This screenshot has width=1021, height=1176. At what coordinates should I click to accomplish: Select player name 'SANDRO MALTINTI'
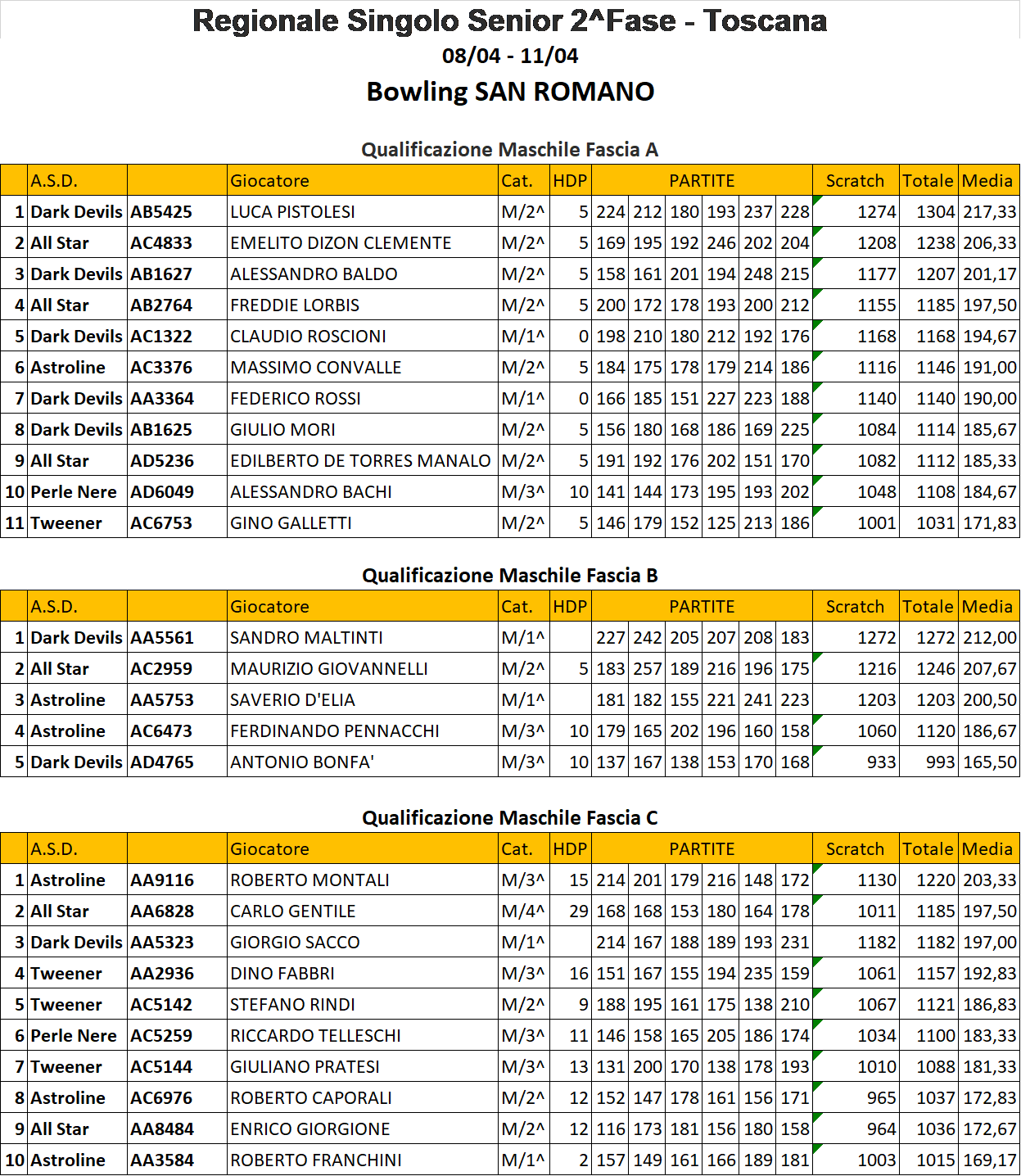[306, 638]
